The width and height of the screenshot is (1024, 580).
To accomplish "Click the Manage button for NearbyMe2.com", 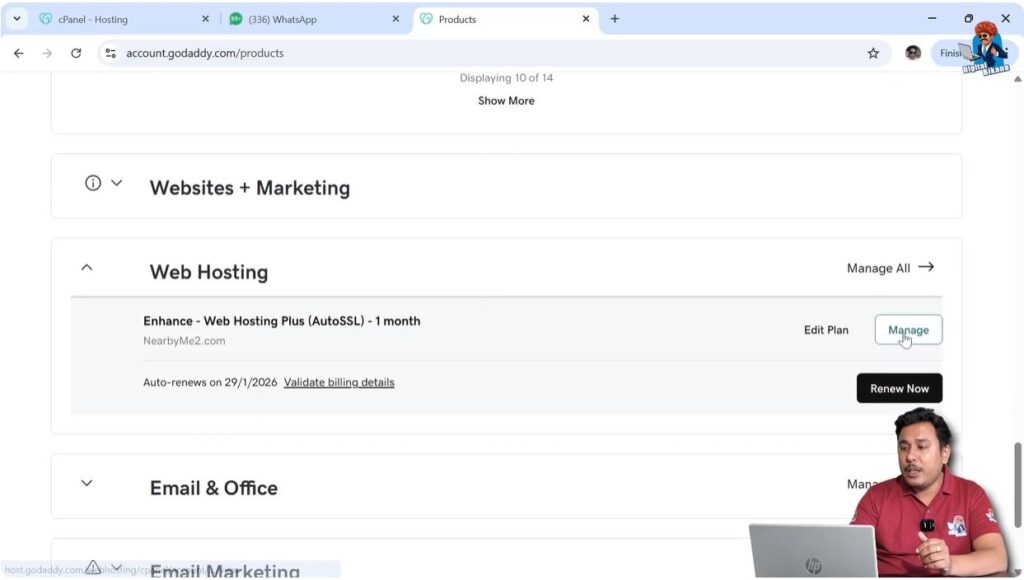I will coord(908,330).
